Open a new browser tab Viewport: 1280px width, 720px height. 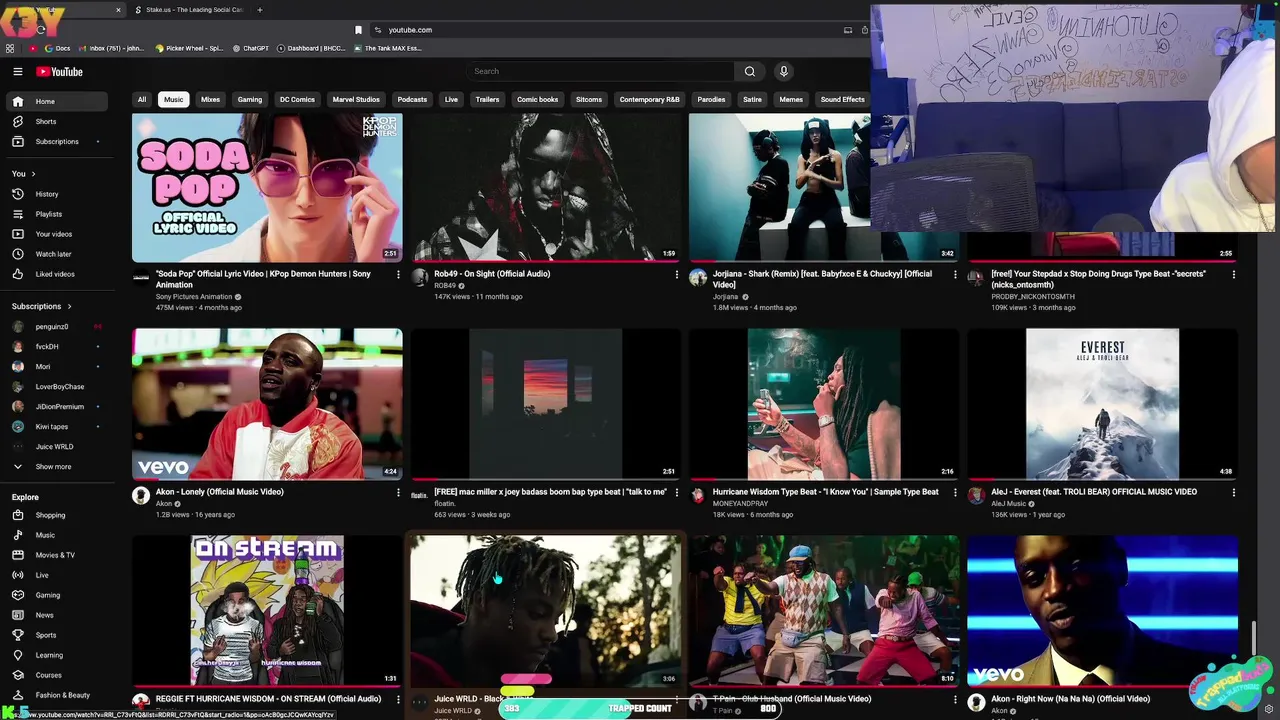(259, 10)
